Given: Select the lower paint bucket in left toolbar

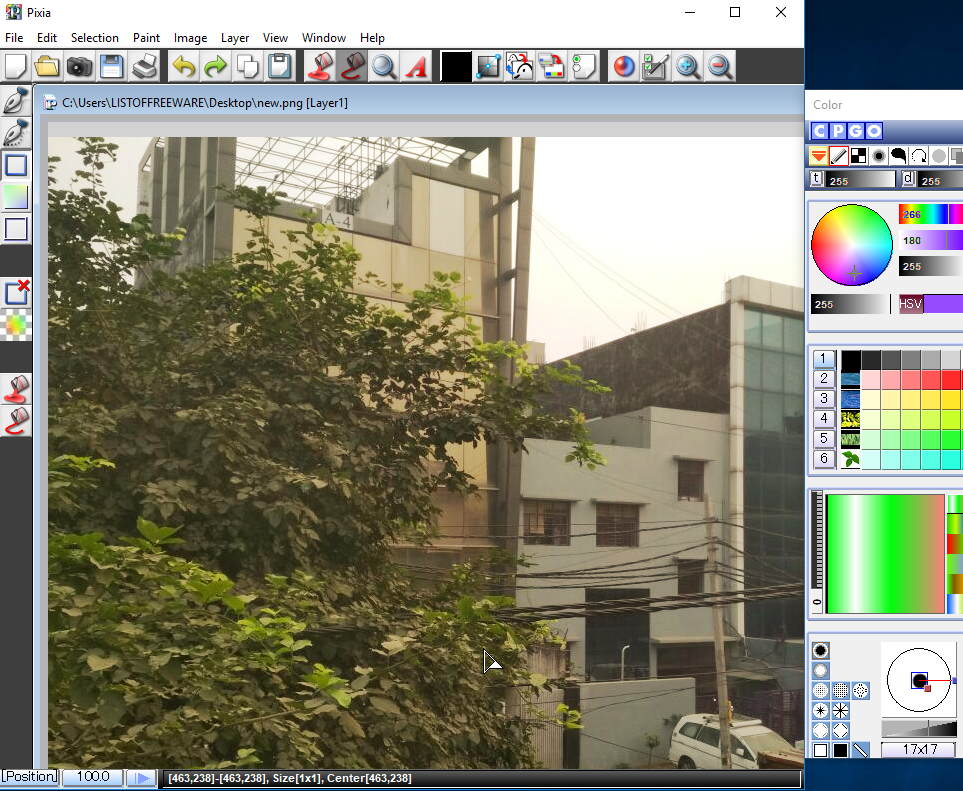Looking at the screenshot, I should pyautogui.click(x=16, y=421).
